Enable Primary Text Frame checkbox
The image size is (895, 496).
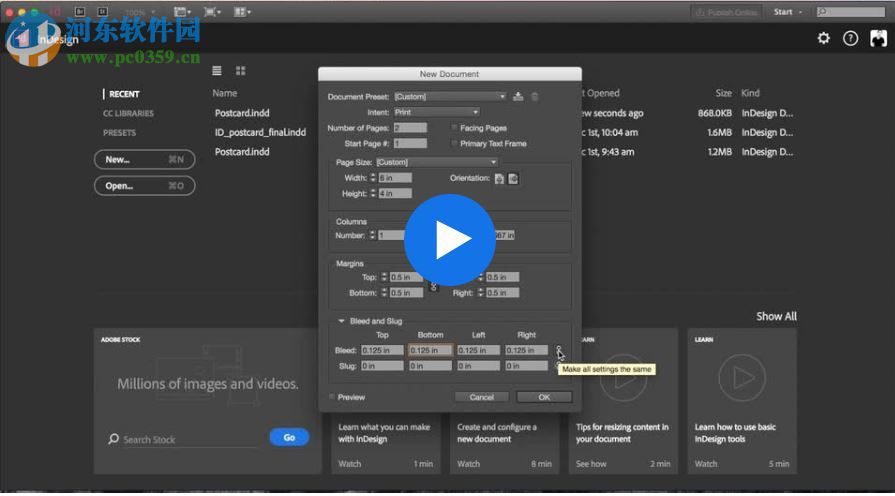click(x=455, y=143)
